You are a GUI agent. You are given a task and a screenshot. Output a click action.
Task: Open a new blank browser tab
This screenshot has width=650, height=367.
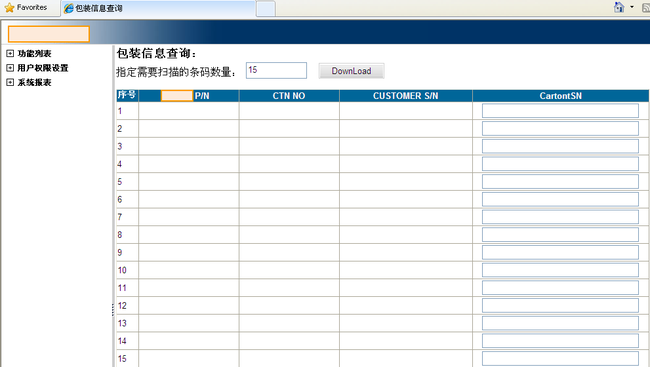pos(266,8)
